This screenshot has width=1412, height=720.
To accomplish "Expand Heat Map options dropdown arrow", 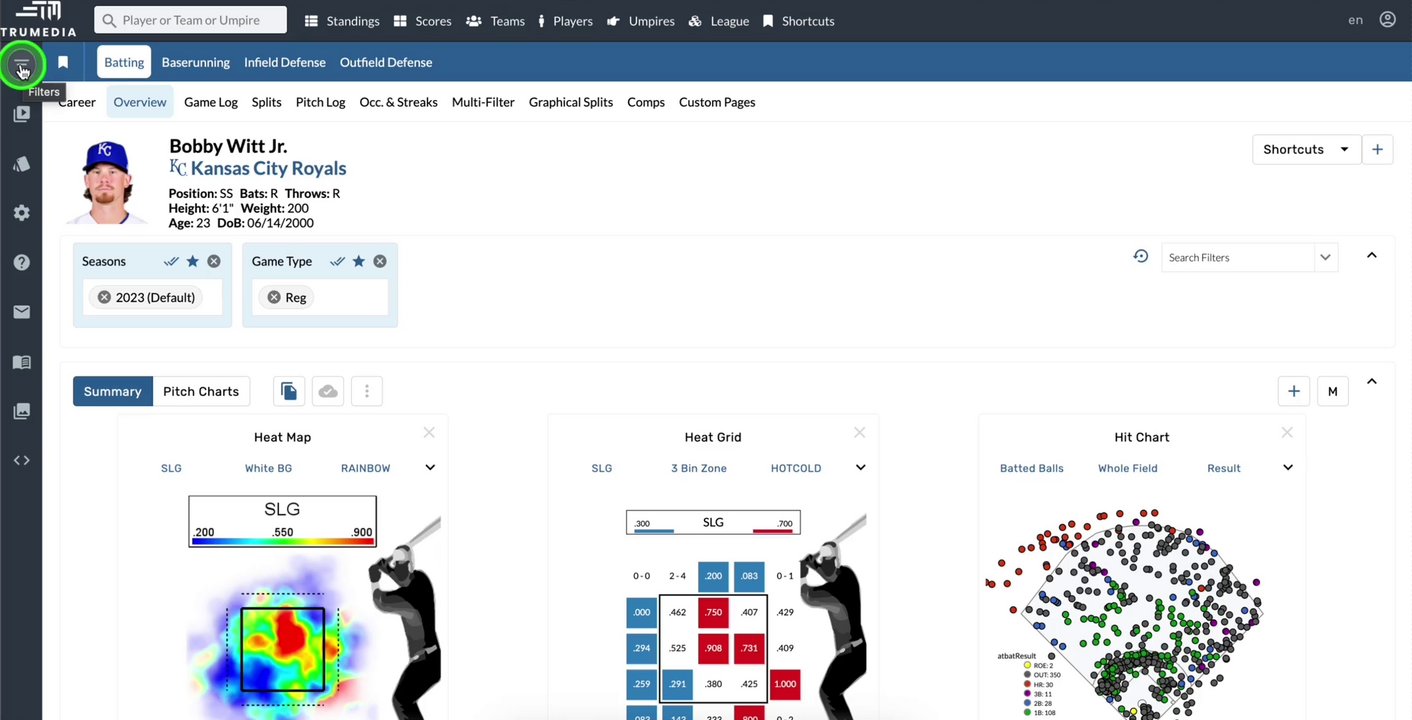I will click(x=430, y=467).
